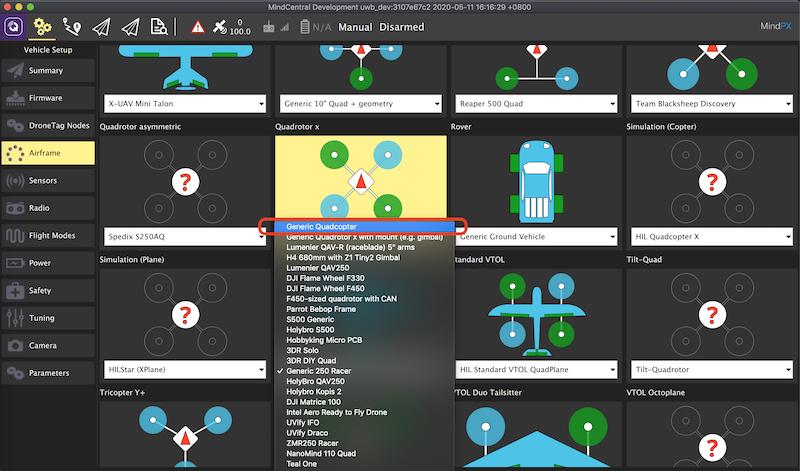Open the Radio setup page
The width and height of the screenshot is (800, 471).
tap(48, 208)
